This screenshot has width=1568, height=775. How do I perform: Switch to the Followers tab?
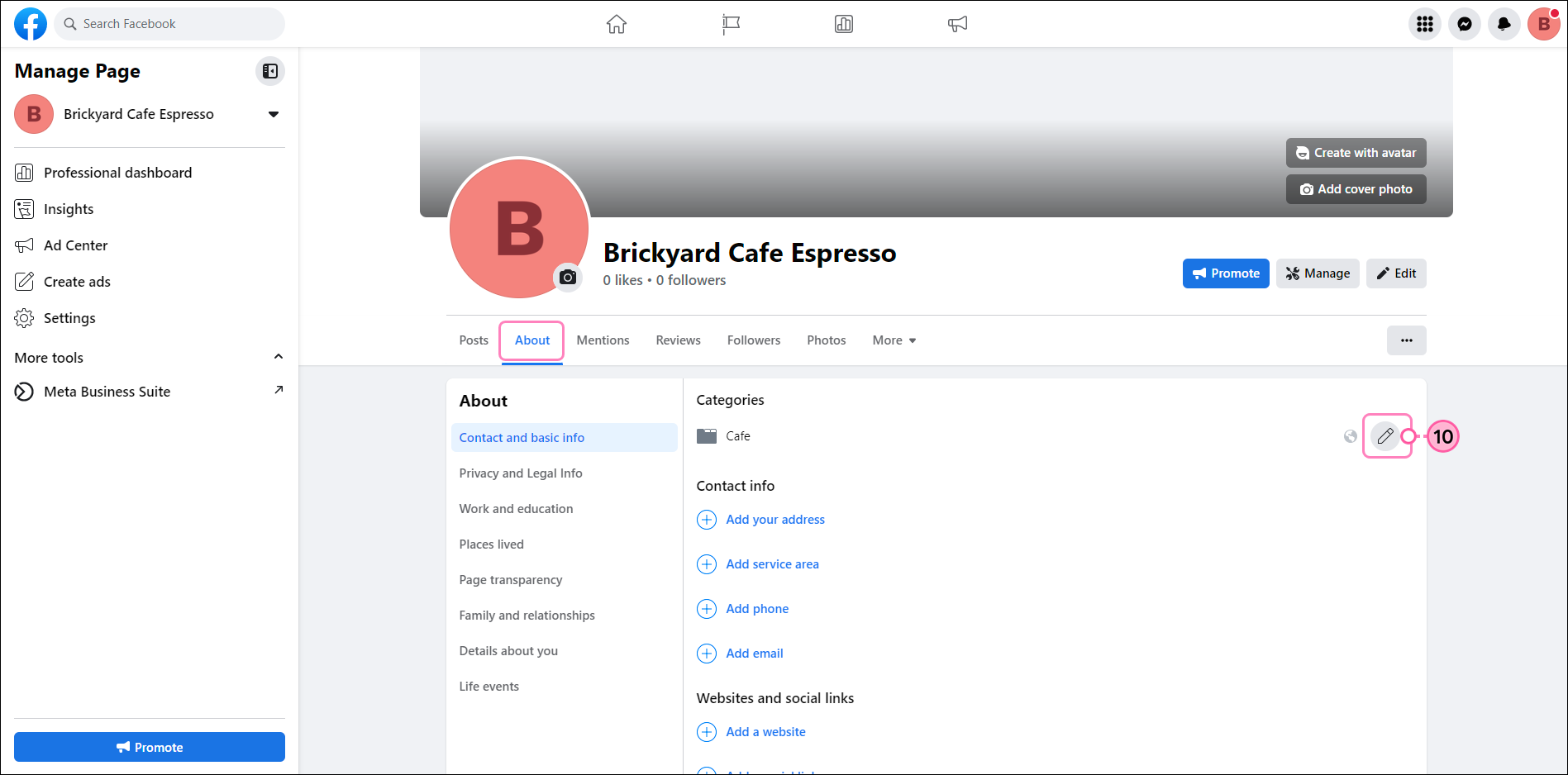pyautogui.click(x=754, y=340)
